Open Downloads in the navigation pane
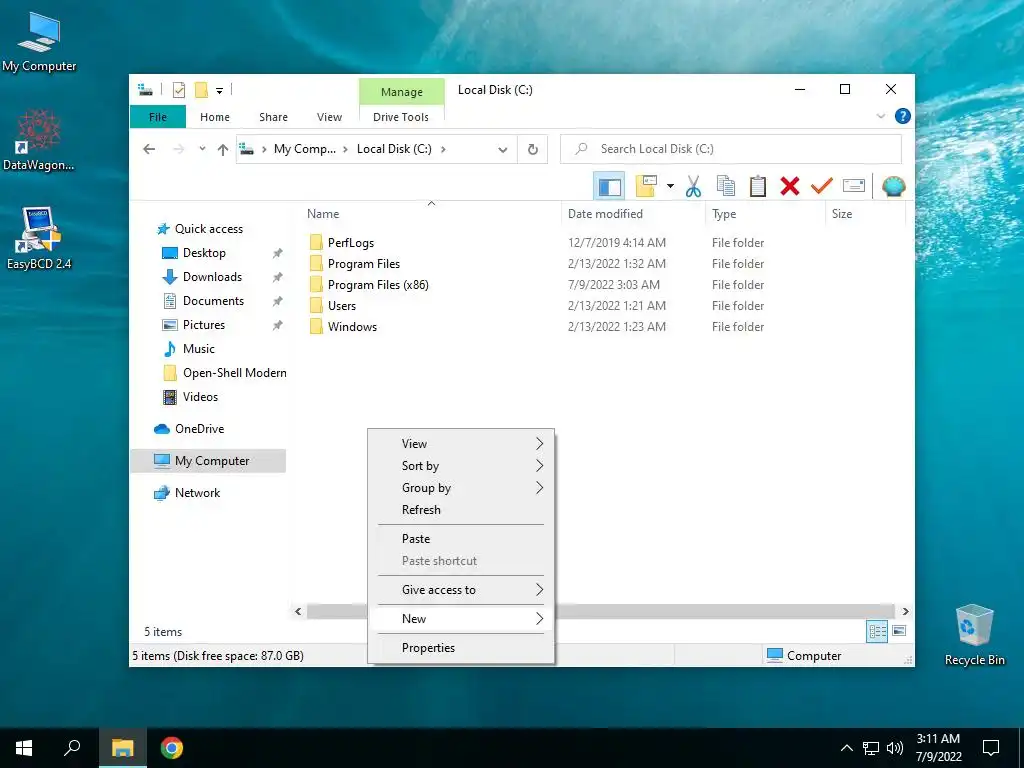This screenshot has width=1024, height=768. click(212, 277)
